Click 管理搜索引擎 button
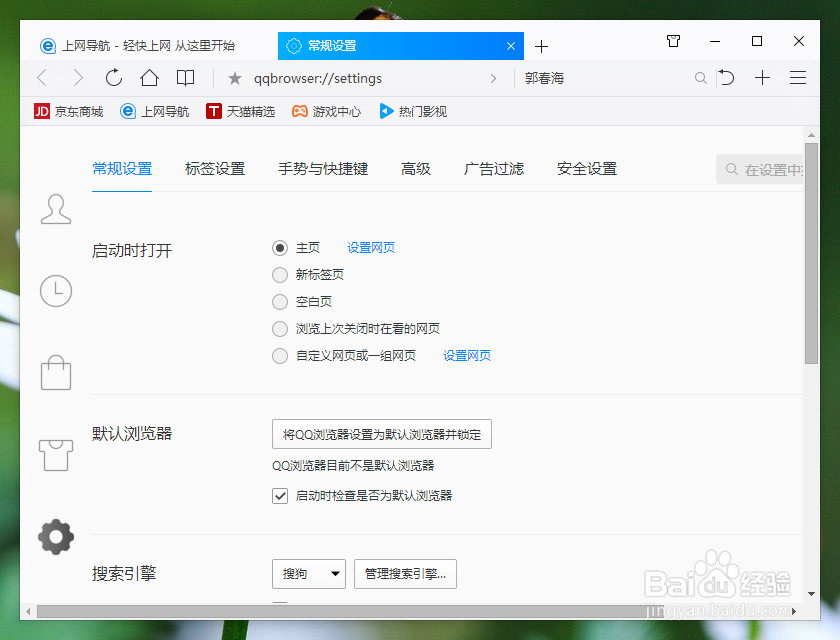 405,574
